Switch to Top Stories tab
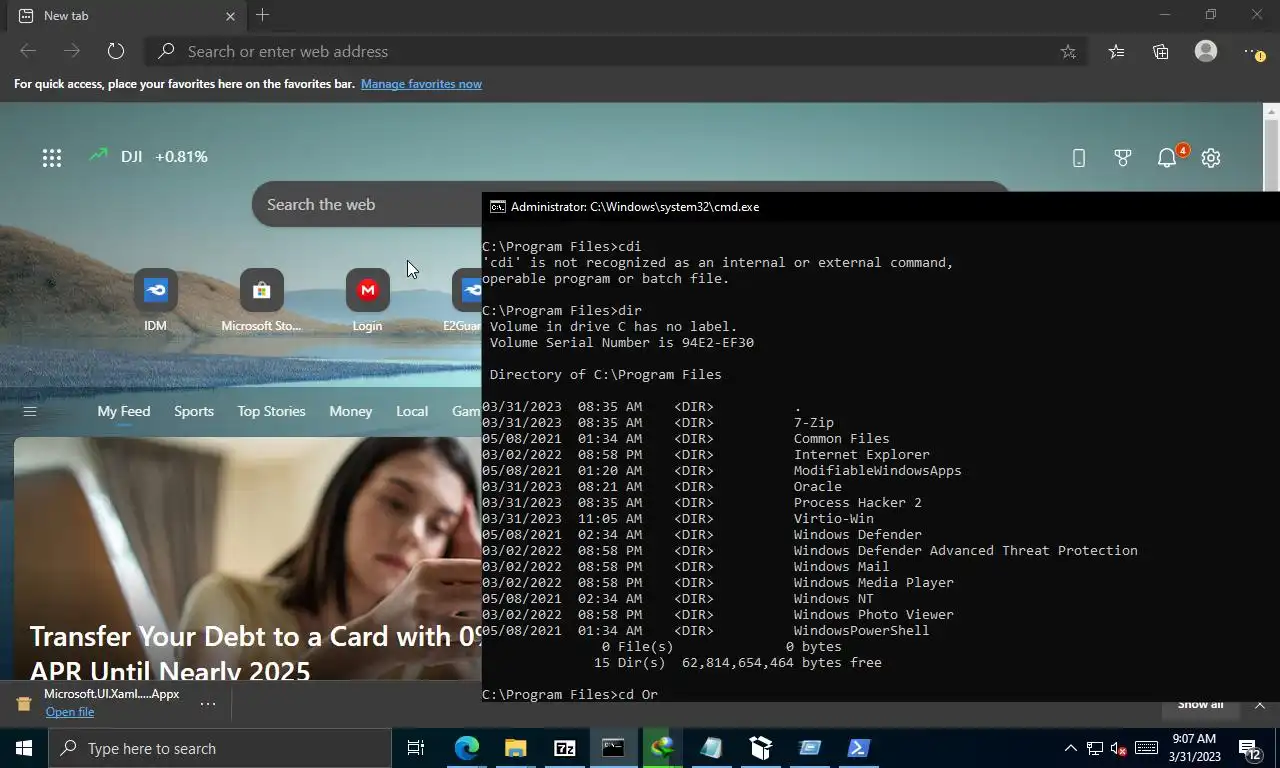The width and height of the screenshot is (1280, 768). pyautogui.click(x=271, y=411)
